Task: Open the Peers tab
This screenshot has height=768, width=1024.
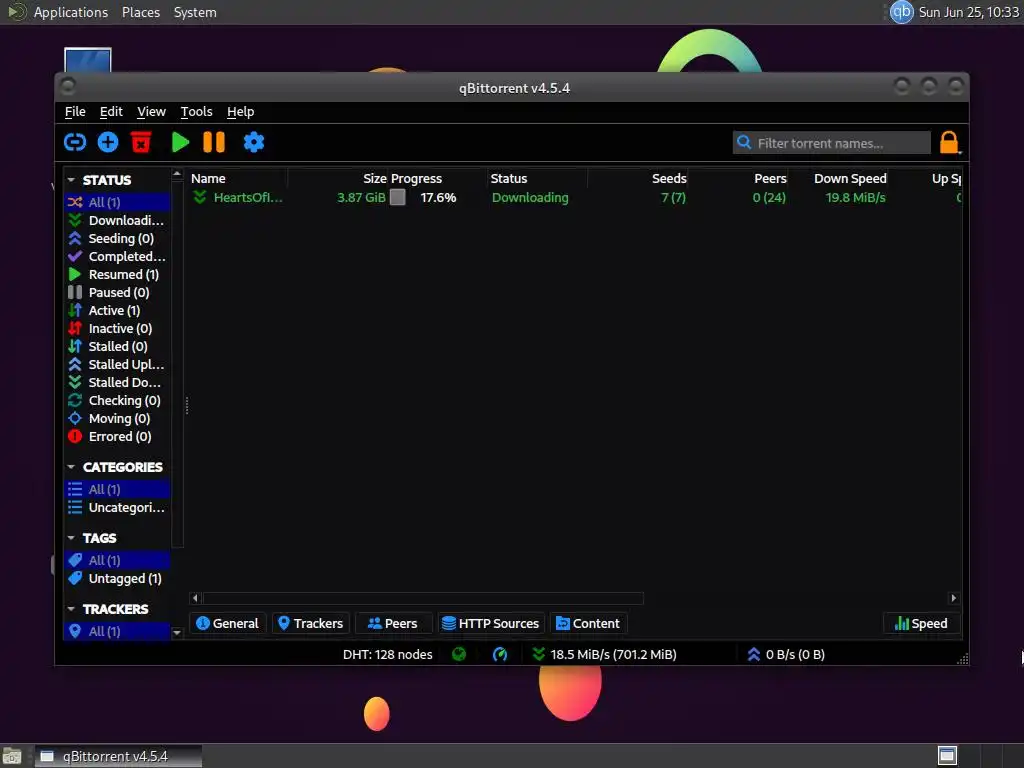Action: [393, 623]
